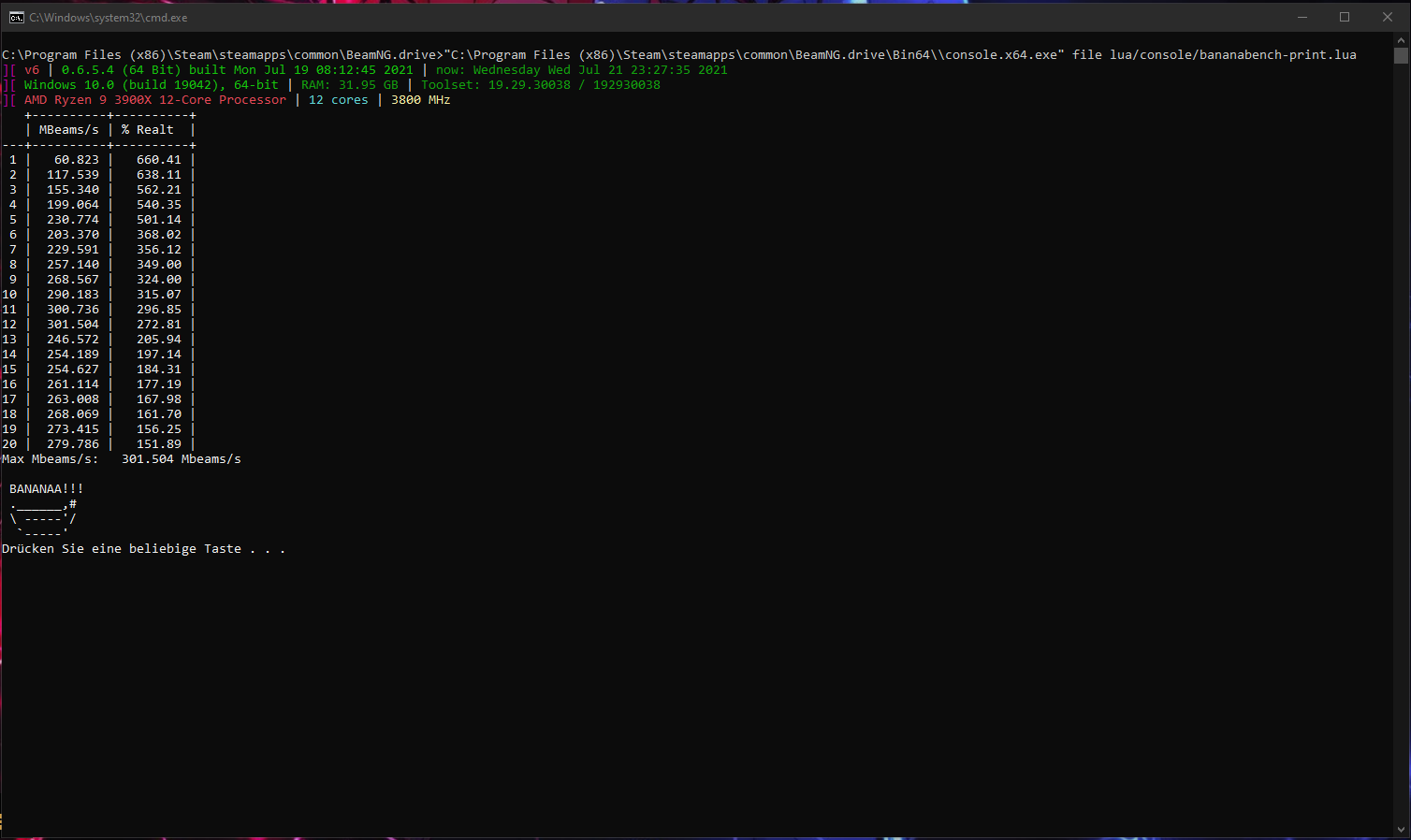Click the '% Realt' column header

[x=148, y=130]
